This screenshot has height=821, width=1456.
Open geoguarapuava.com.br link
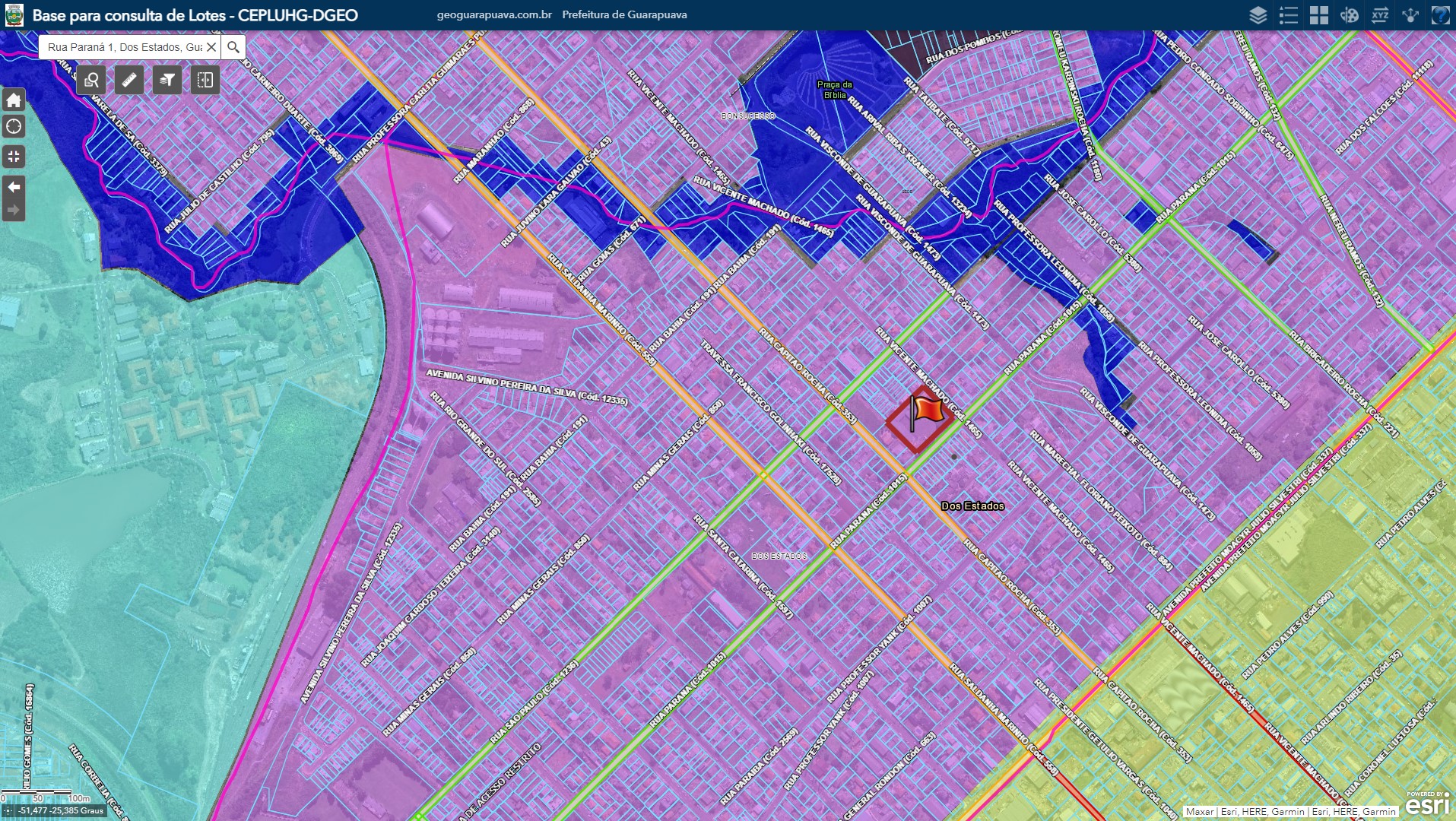pyautogui.click(x=494, y=14)
